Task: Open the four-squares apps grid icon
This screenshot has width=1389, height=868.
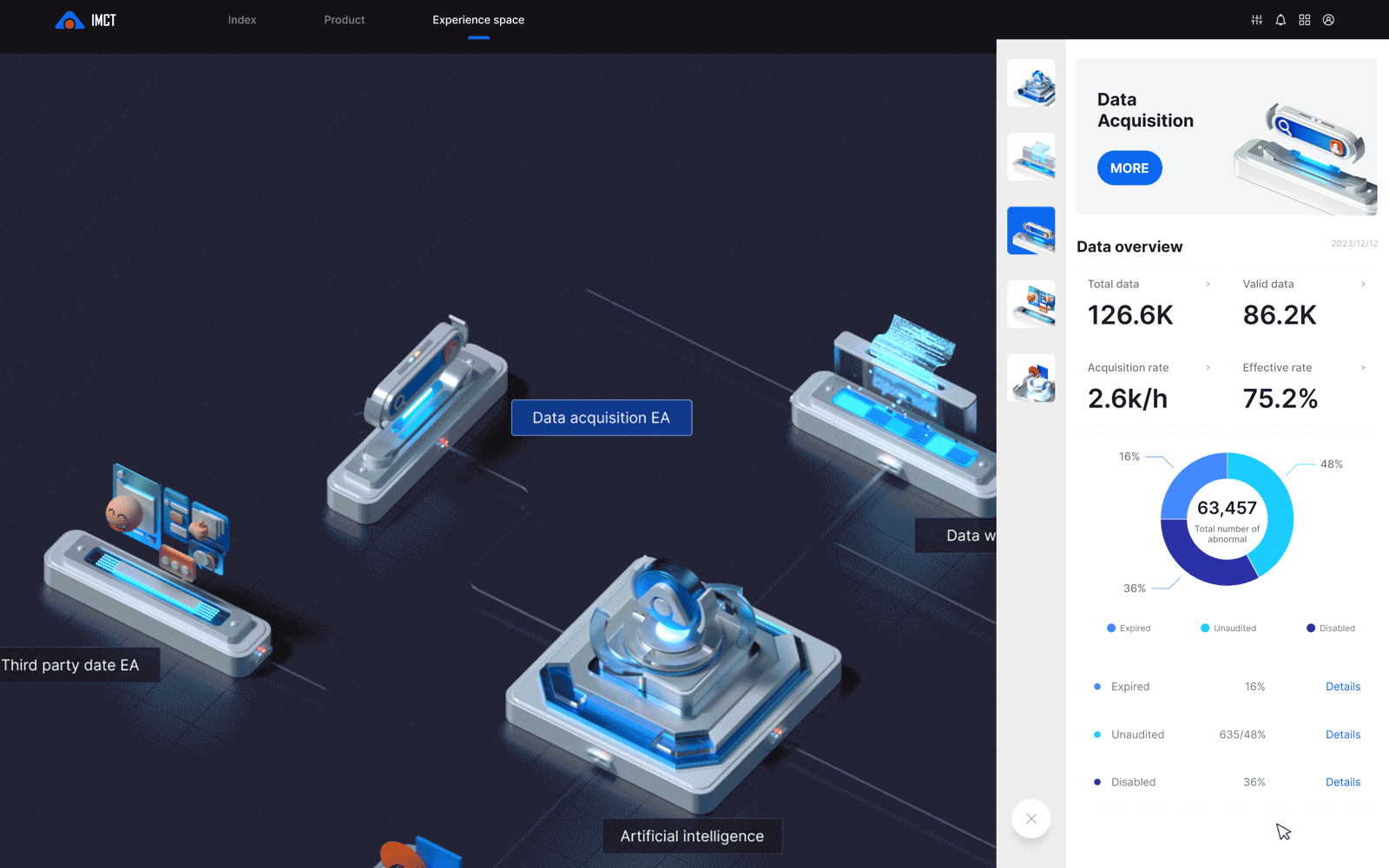Action: pyautogui.click(x=1304, y=20)
